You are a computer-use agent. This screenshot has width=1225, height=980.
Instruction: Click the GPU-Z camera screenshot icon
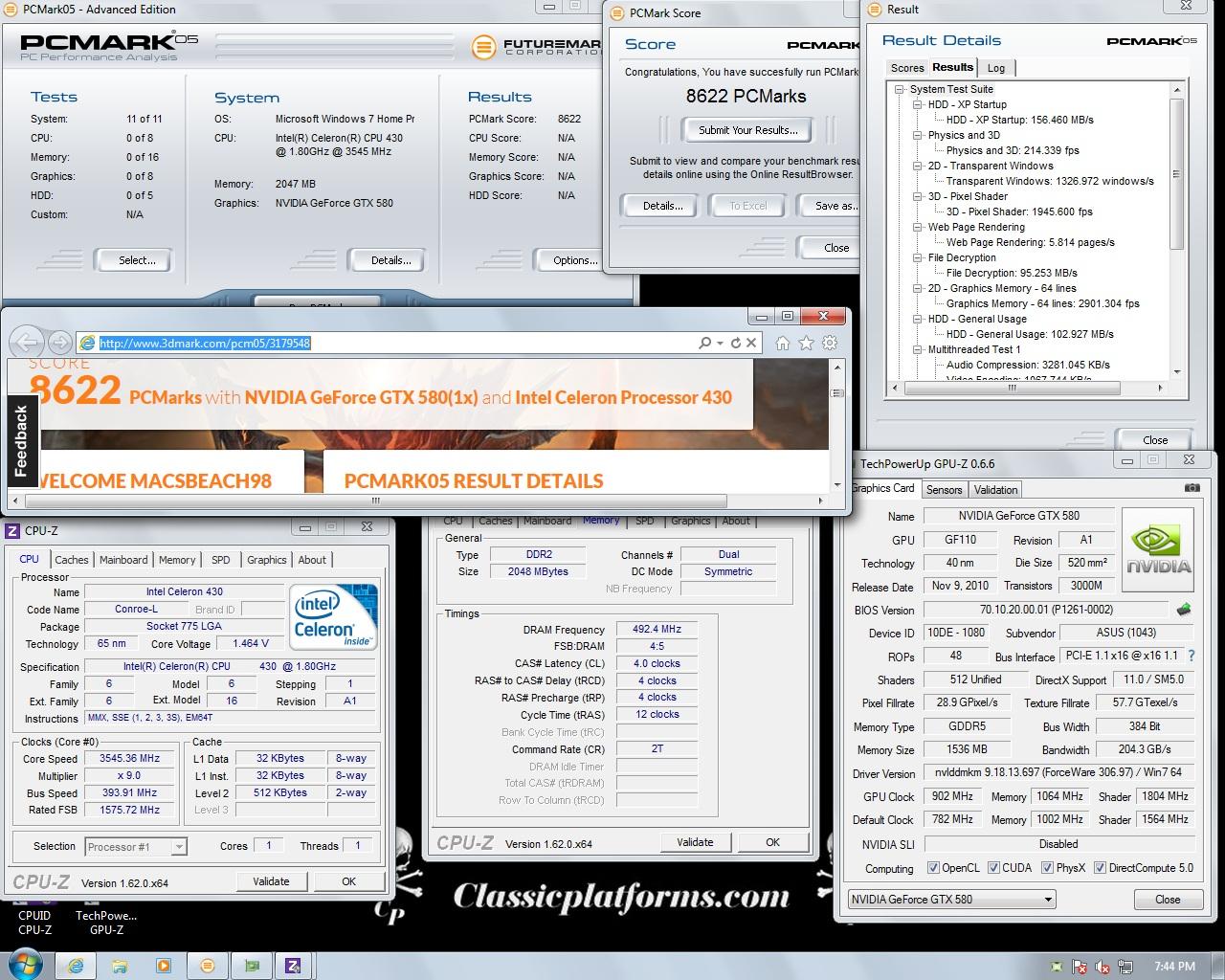point(1192,488)
